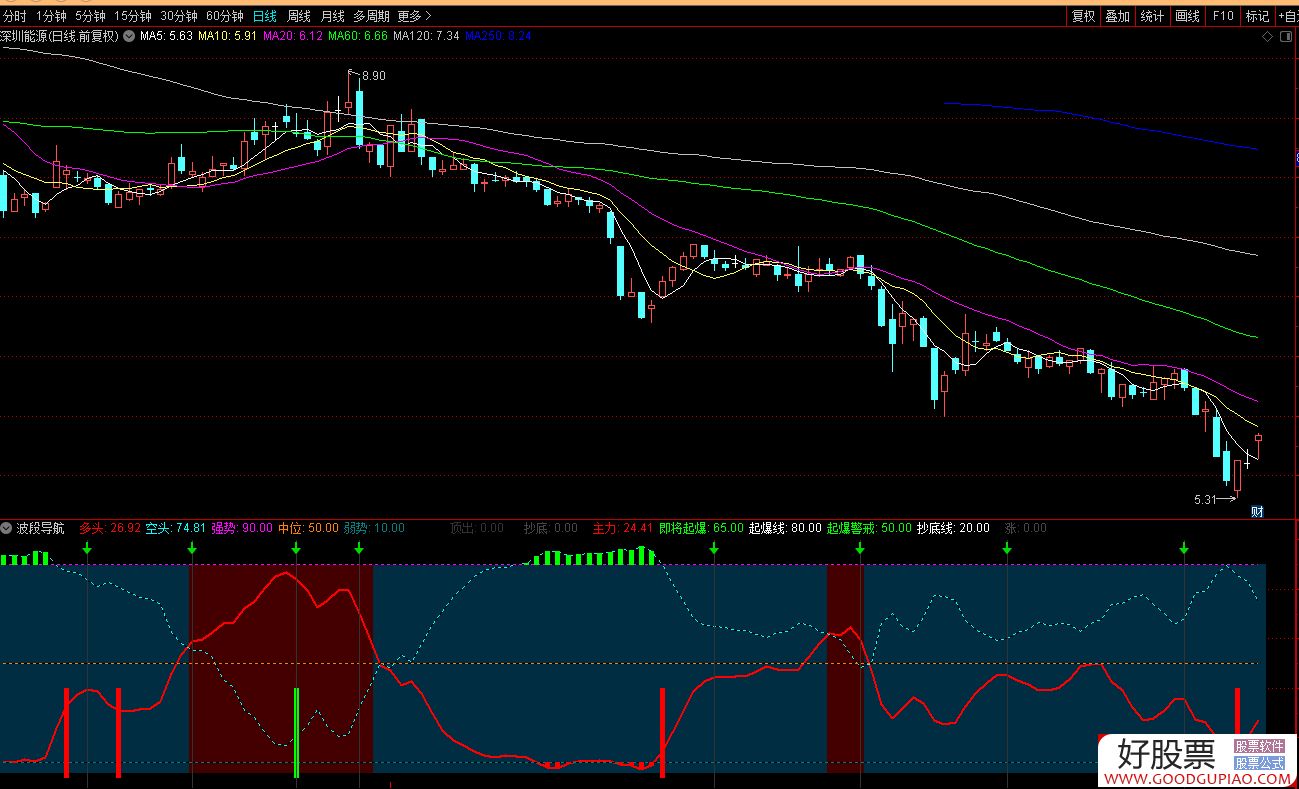The height and width of the screenshot is (789, 1299).
Task: Switch to 周线 weekly chart
Action: 299,16
